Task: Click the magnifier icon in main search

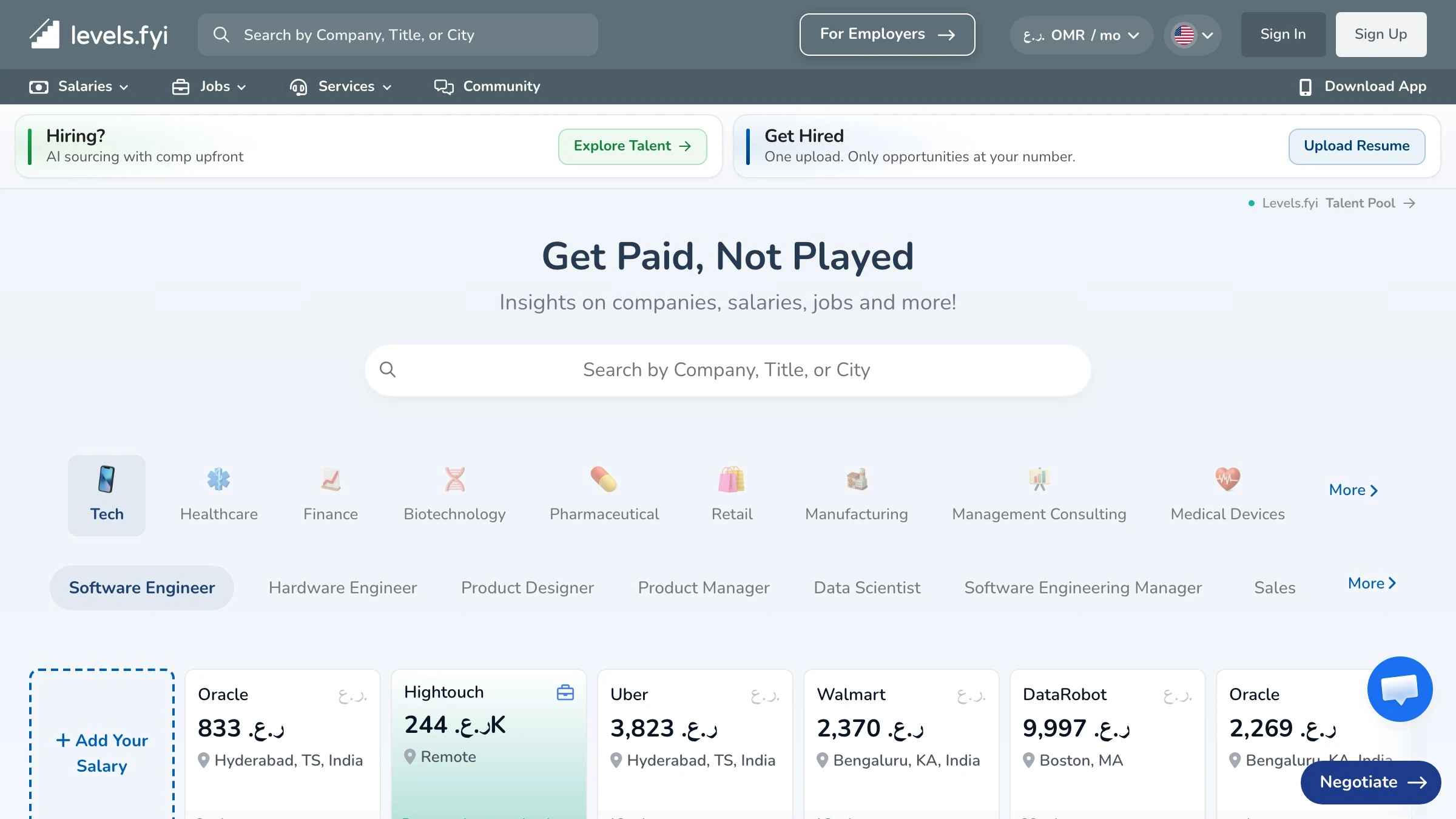Action: 388,369
